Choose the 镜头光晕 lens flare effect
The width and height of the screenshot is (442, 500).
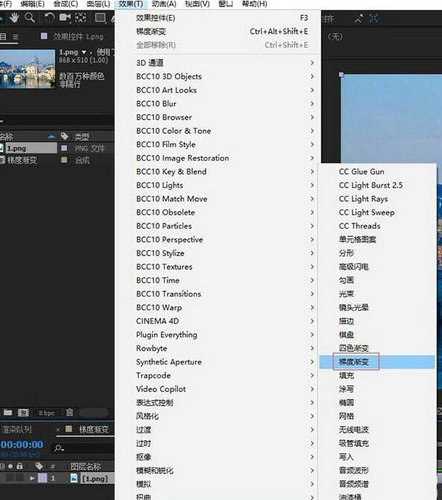378,307
